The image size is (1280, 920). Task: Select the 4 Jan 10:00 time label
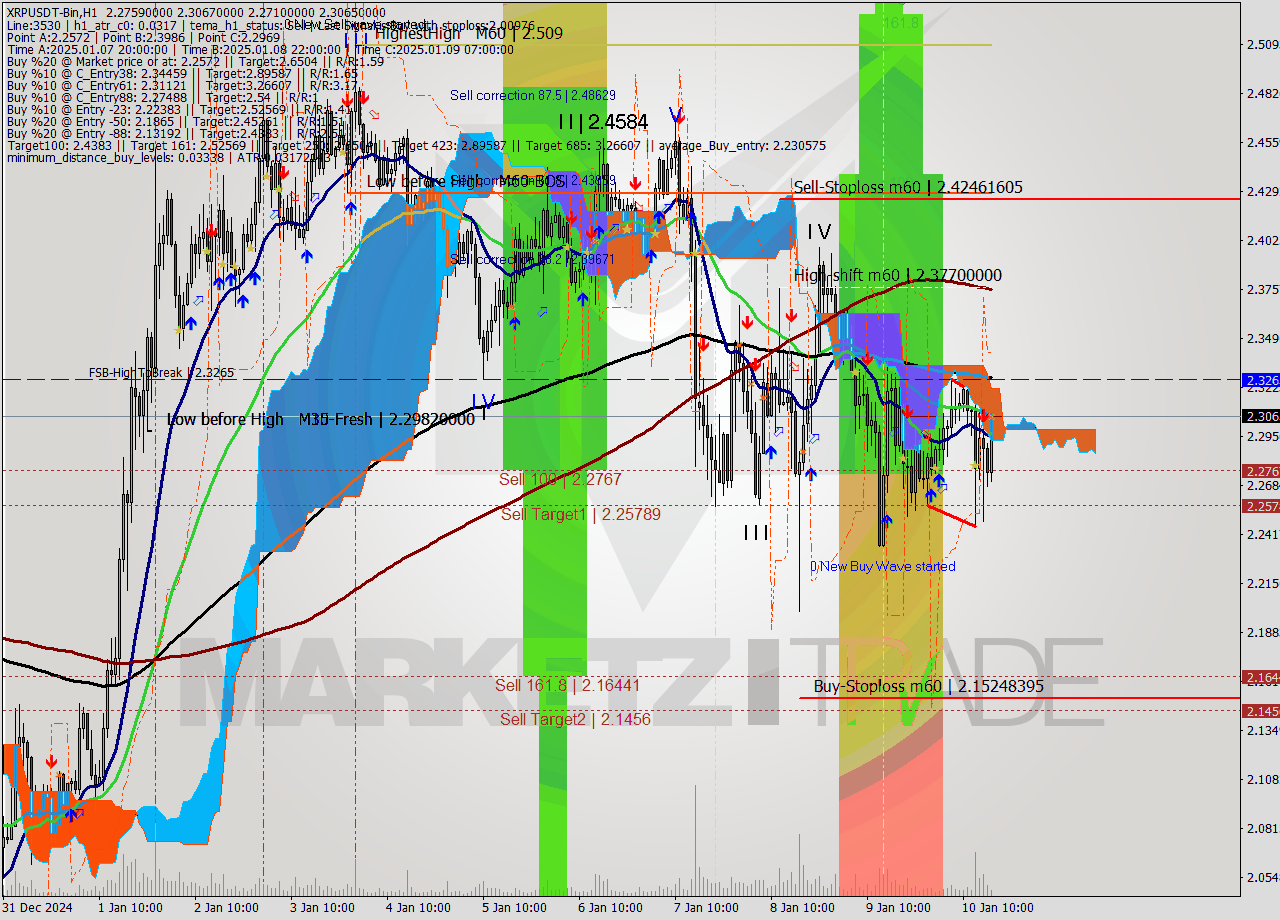point(418,908)
